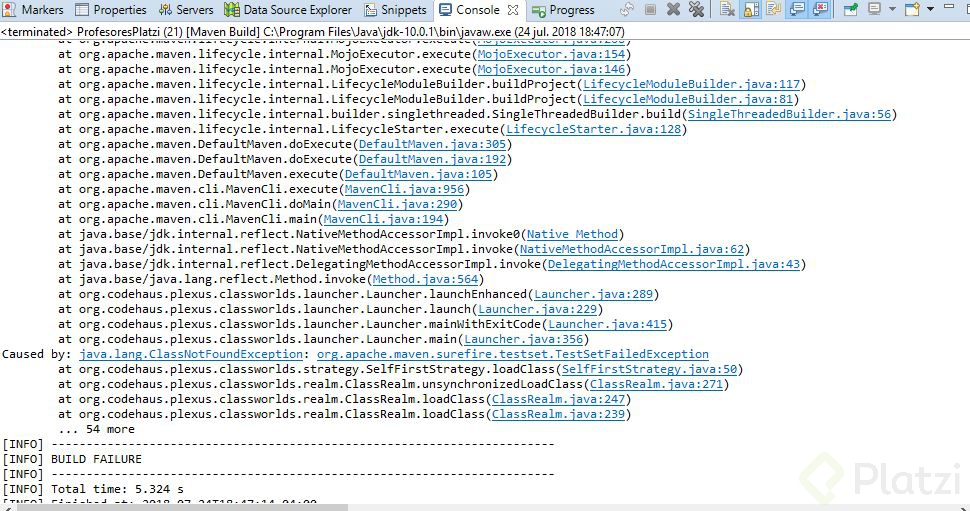Click the DefaultMaven.java:192 link
970x511 pixels.
point(432,159)
